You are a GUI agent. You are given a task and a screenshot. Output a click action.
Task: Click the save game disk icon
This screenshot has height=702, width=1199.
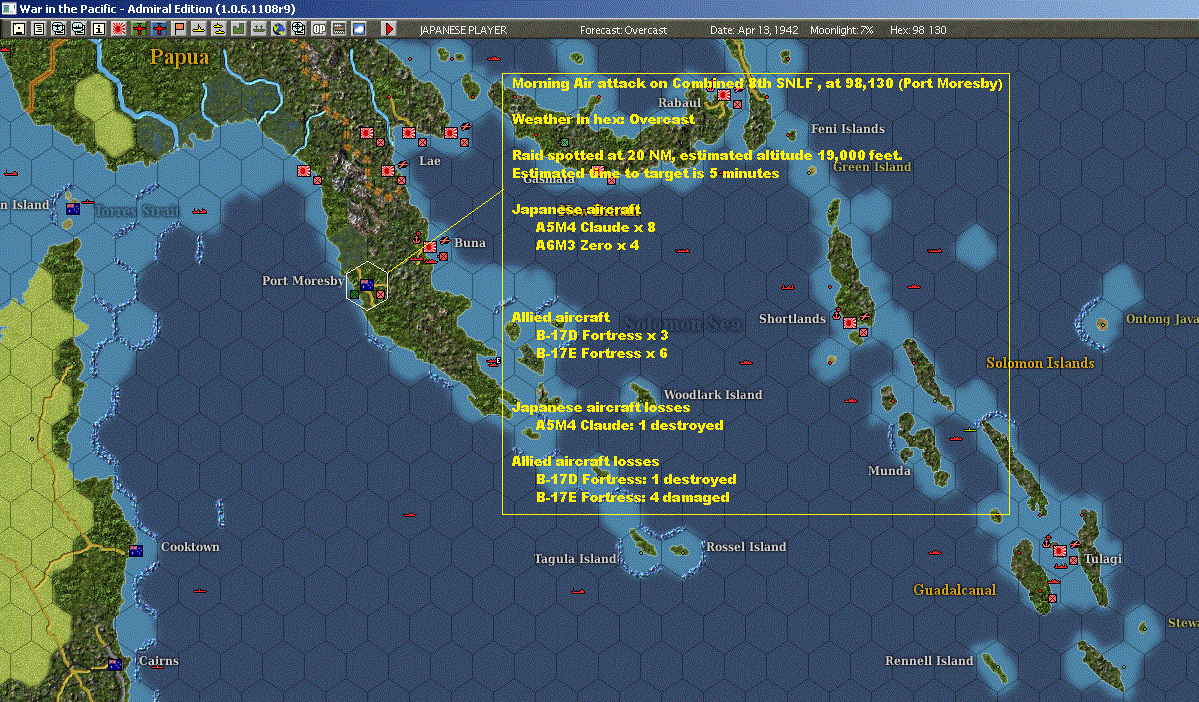[20, 29]
